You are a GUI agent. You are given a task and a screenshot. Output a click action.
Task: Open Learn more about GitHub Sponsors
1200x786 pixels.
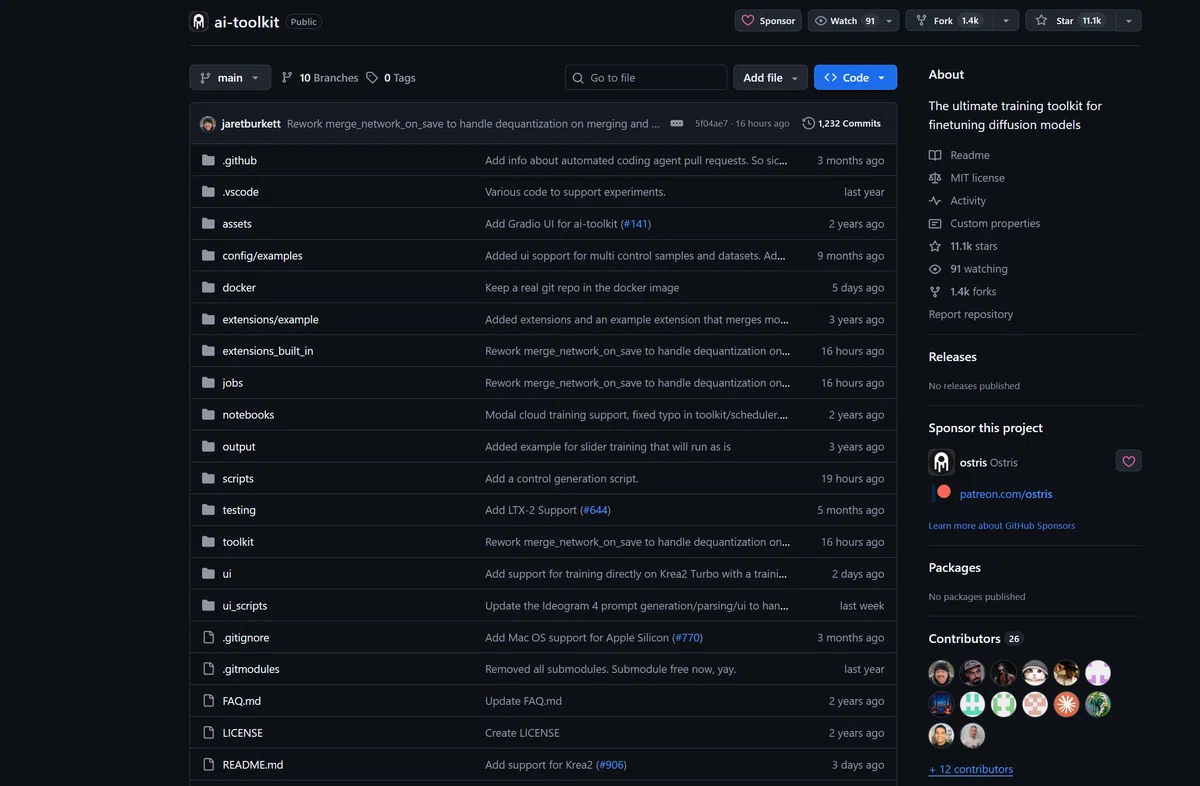click(1002, 526)
